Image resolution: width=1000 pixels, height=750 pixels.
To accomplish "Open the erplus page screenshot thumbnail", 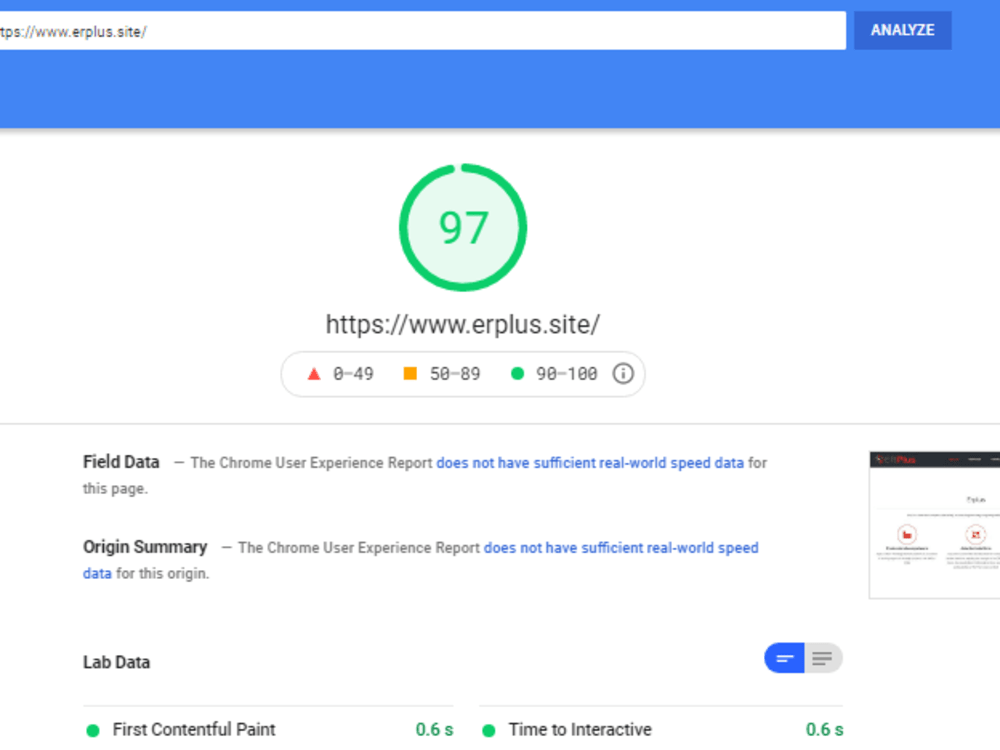I will [x=934, y=525].
